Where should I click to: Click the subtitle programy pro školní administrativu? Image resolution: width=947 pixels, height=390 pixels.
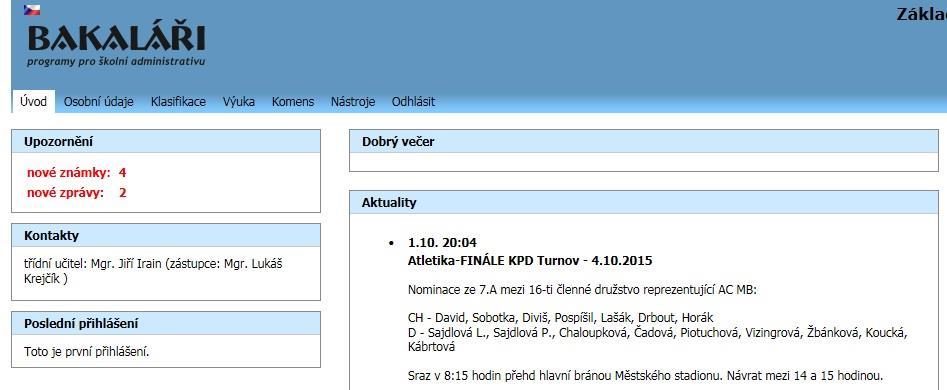(116, 62)
